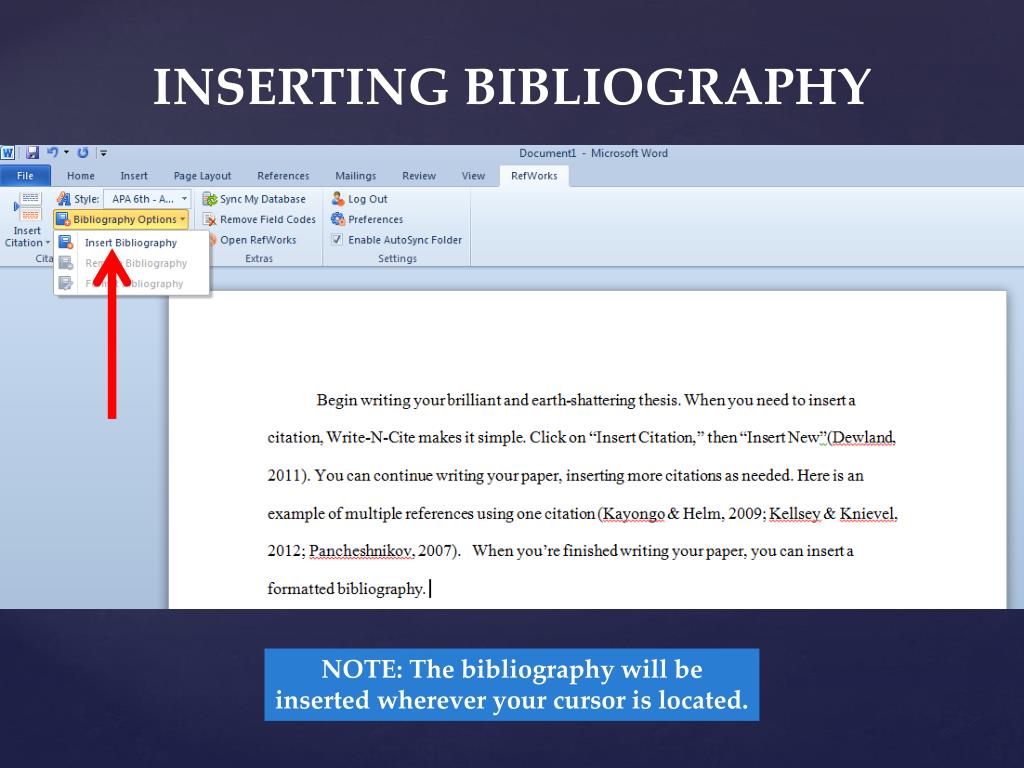Open the Undo history dropdown arrow

(x=66, y=153)
